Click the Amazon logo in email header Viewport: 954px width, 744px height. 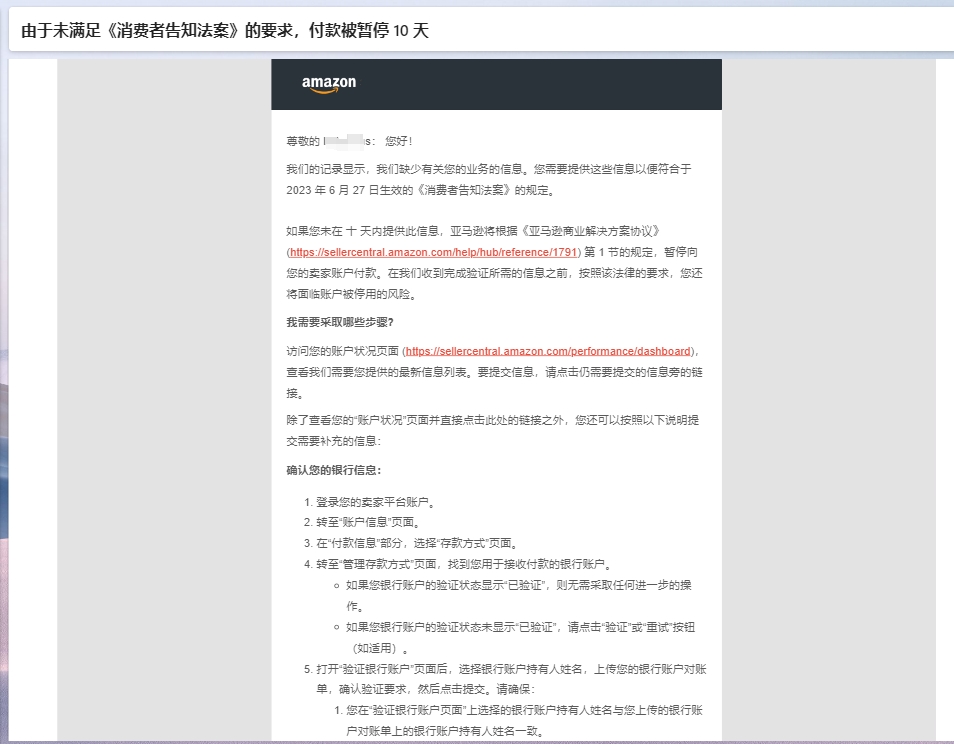tap(329, 85)
